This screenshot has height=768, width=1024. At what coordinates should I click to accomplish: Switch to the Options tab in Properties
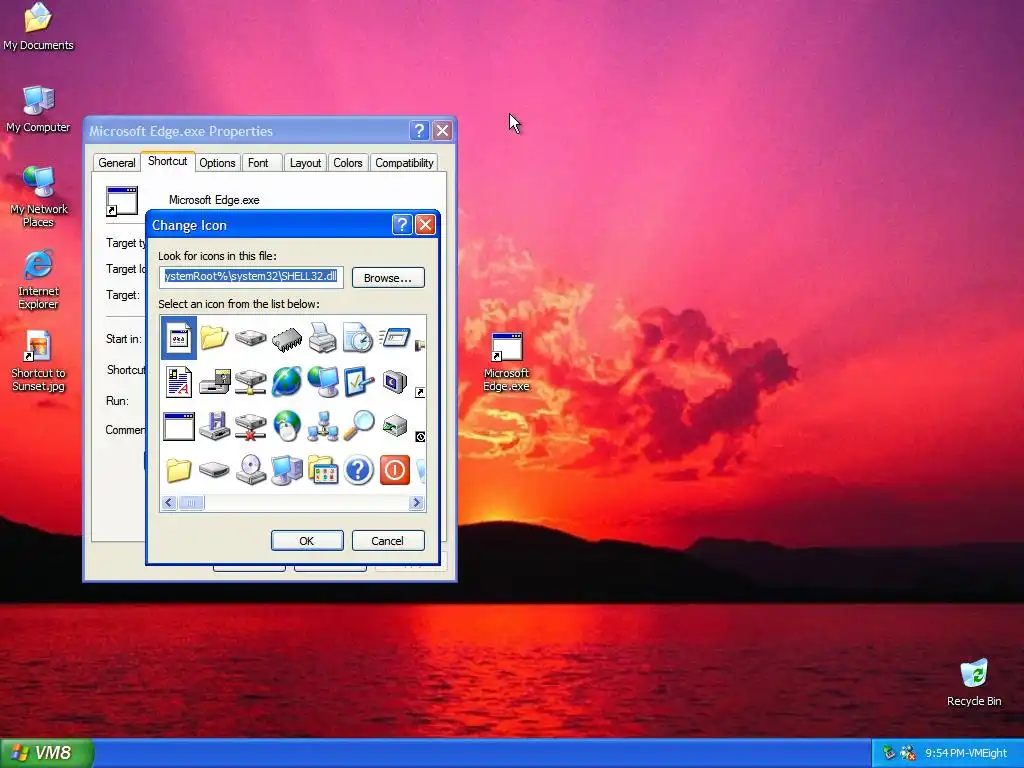point(217,163)
